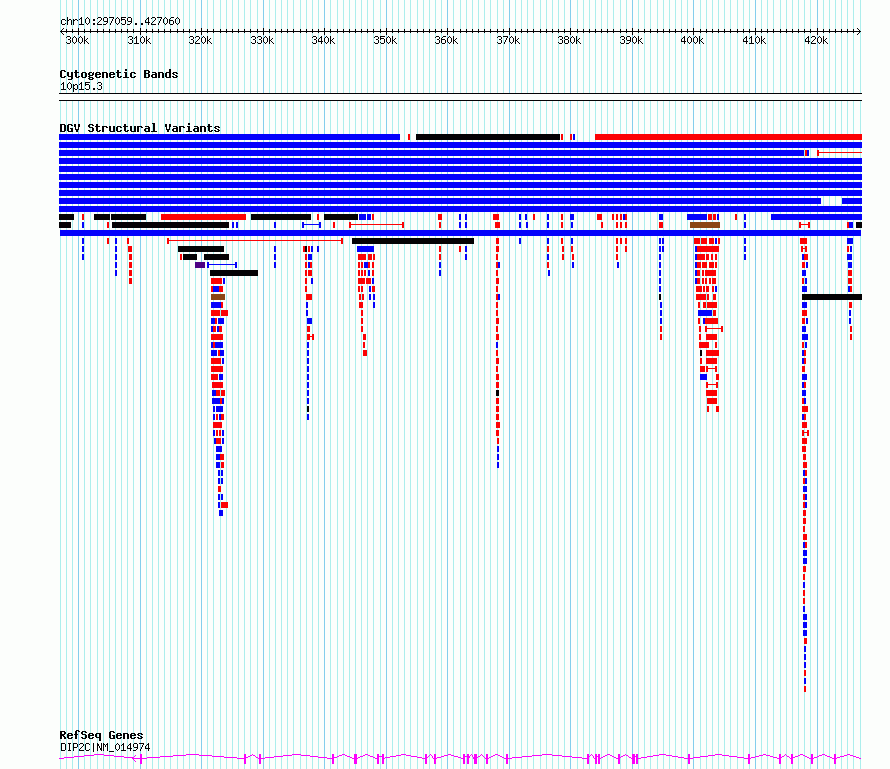The image size is (890, 769).
Task: Select the 360k position on the ruler
Action: 447,40
